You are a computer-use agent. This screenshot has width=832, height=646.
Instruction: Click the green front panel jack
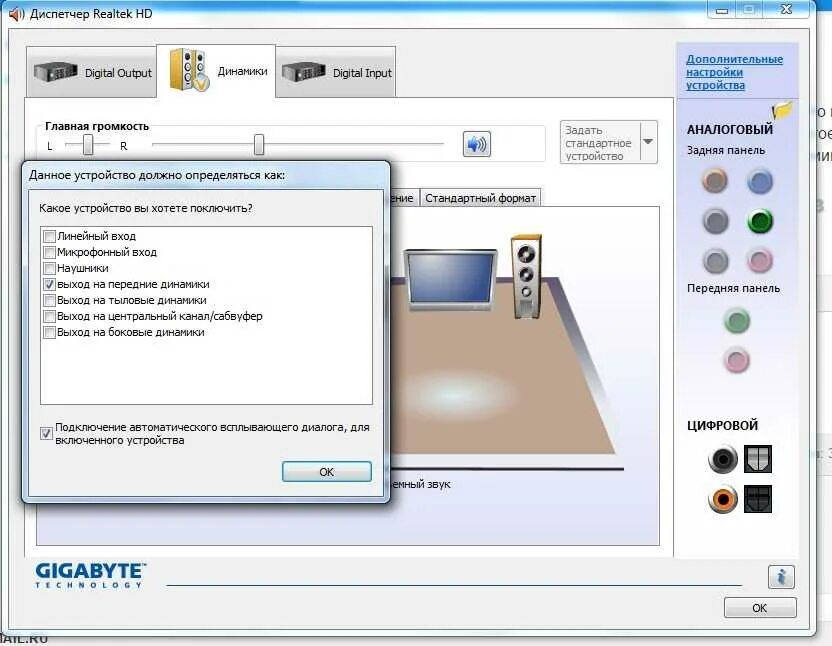(736, 321)
